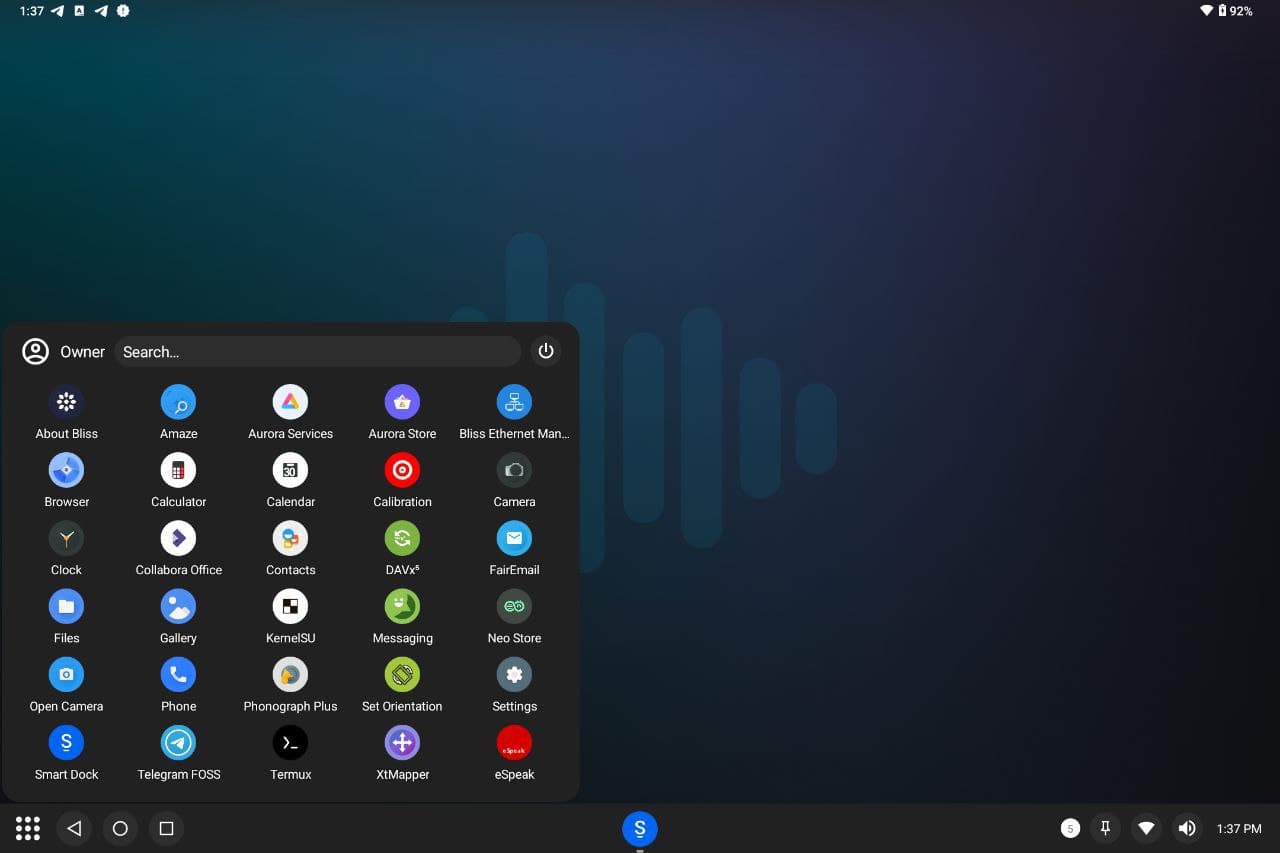This screenshot has height=853, width=1280.
Task: Open the Set Orientation utility
Action: pyautogui.click(x=402, y=674)
